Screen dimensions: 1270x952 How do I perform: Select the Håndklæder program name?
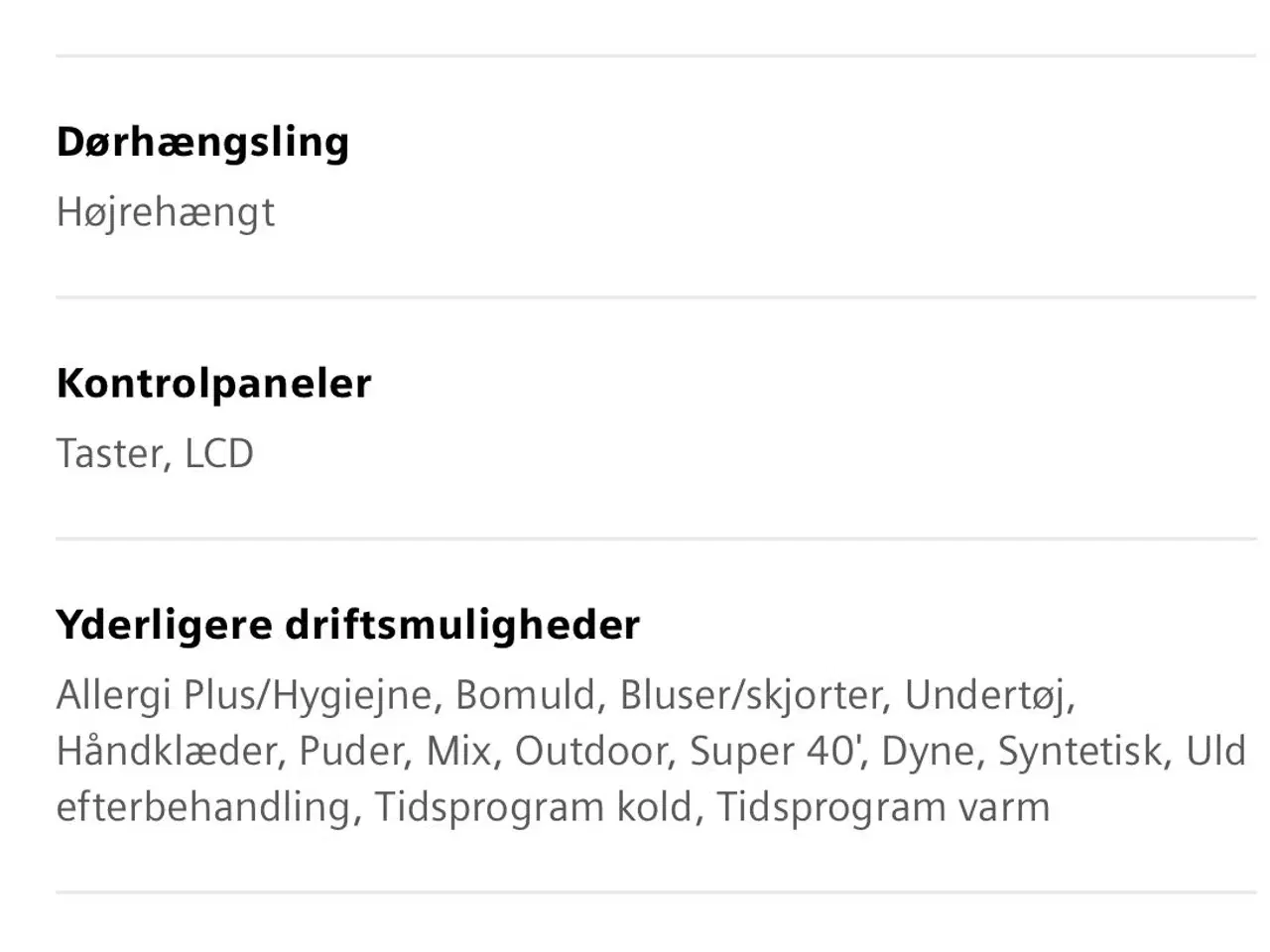(x=165, y=752)
